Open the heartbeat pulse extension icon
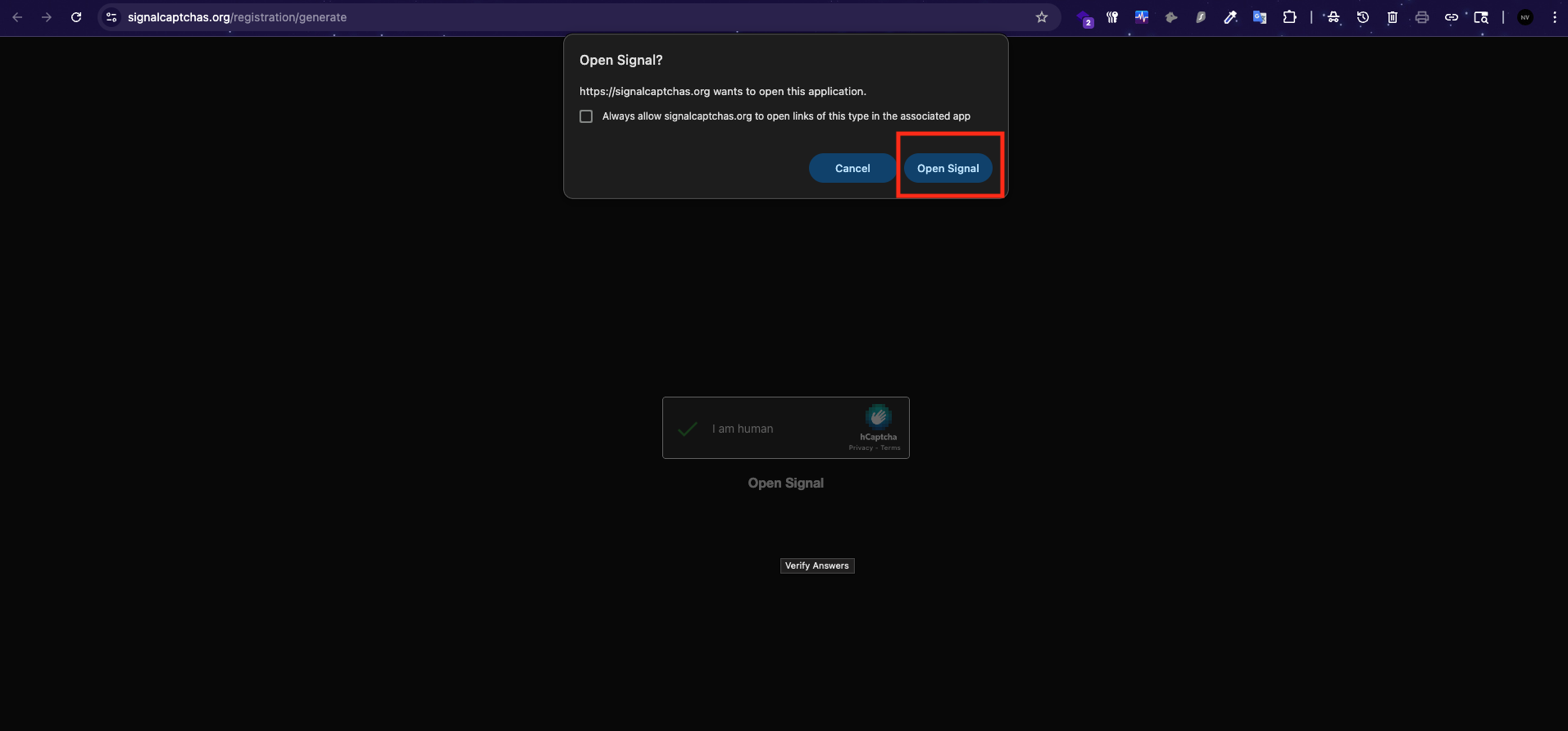 pos(1142,17)
